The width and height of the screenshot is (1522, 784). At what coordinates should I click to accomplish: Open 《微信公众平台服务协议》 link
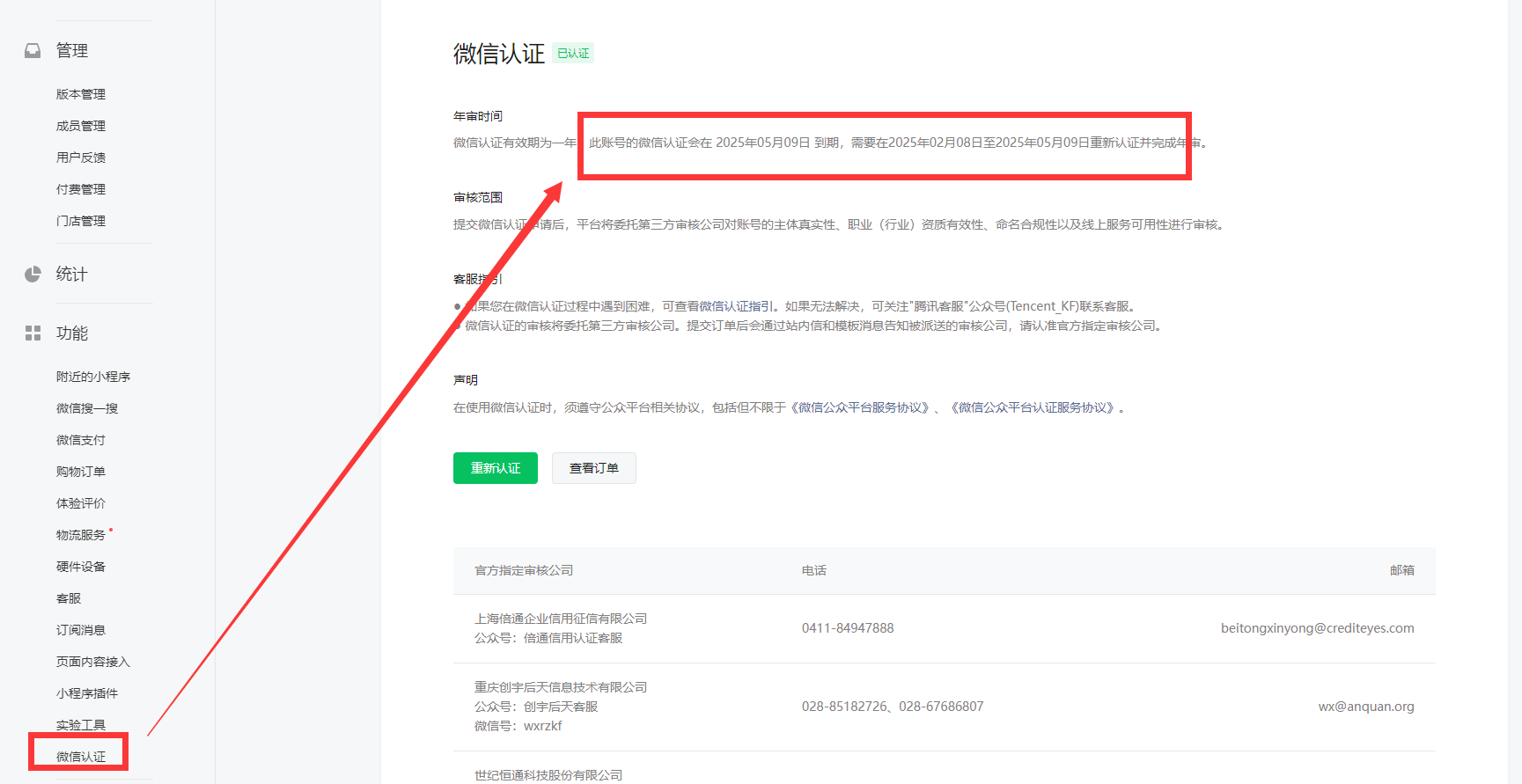click(x=860, y=407)
